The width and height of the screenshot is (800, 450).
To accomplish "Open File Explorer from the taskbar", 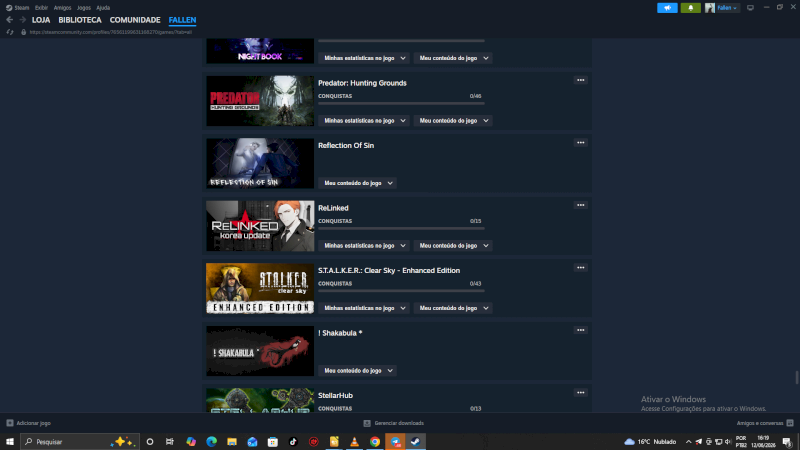I will pyautogui.click(x=232, y=442).
